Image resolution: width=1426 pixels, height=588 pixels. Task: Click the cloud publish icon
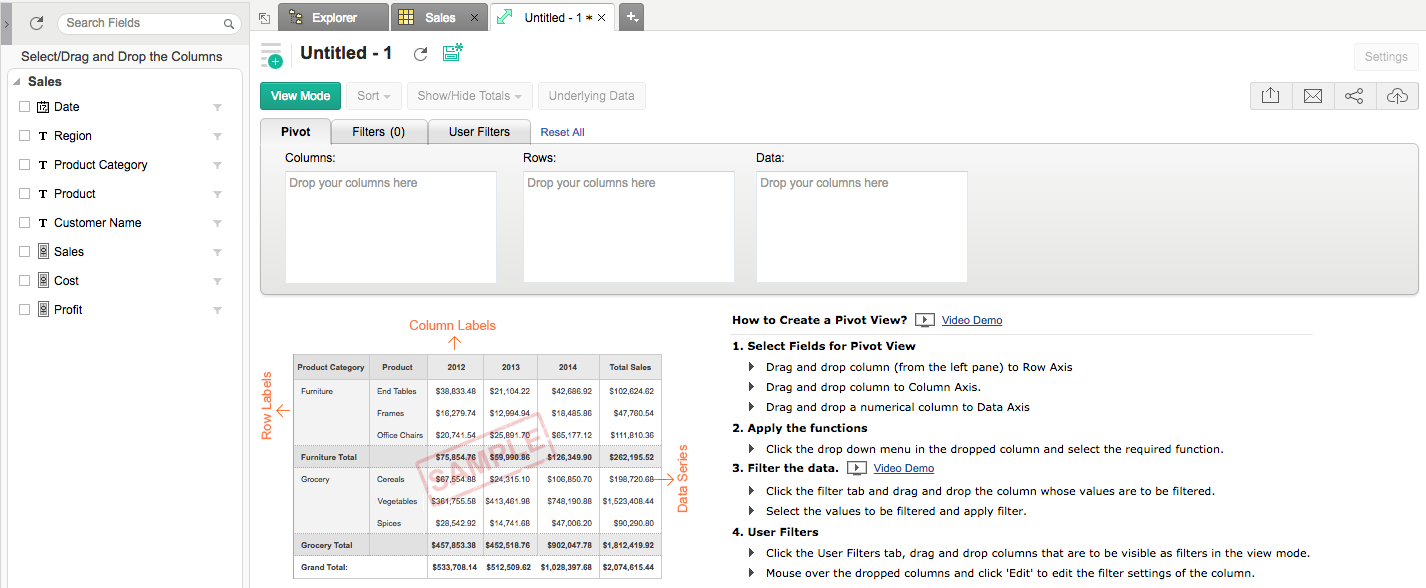tap(1397, 96)
